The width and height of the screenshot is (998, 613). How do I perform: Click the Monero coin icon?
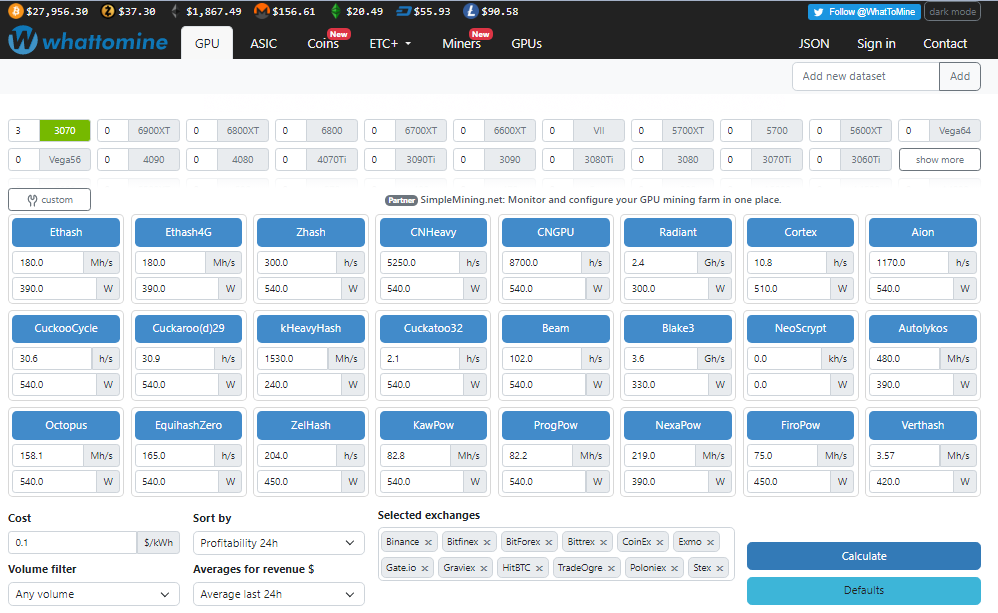(261, 11)
